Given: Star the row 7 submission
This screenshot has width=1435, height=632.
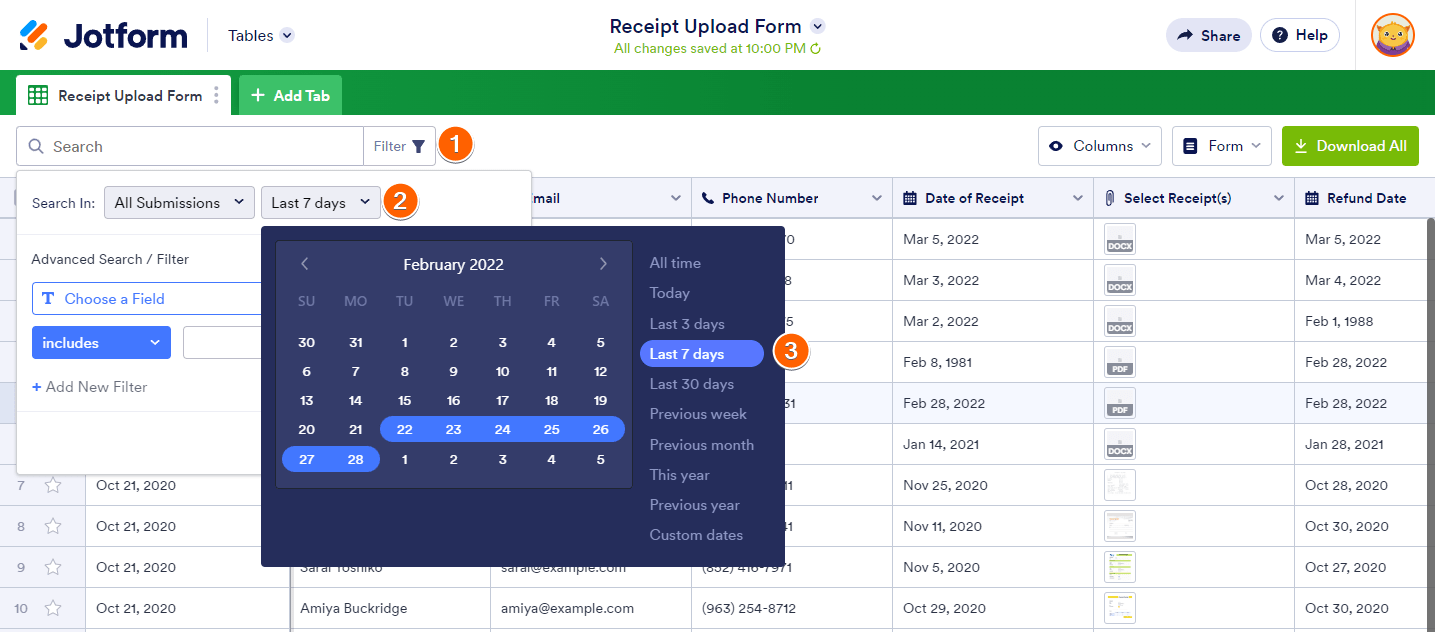Looking at the screenshot, I should coord(53,485).
